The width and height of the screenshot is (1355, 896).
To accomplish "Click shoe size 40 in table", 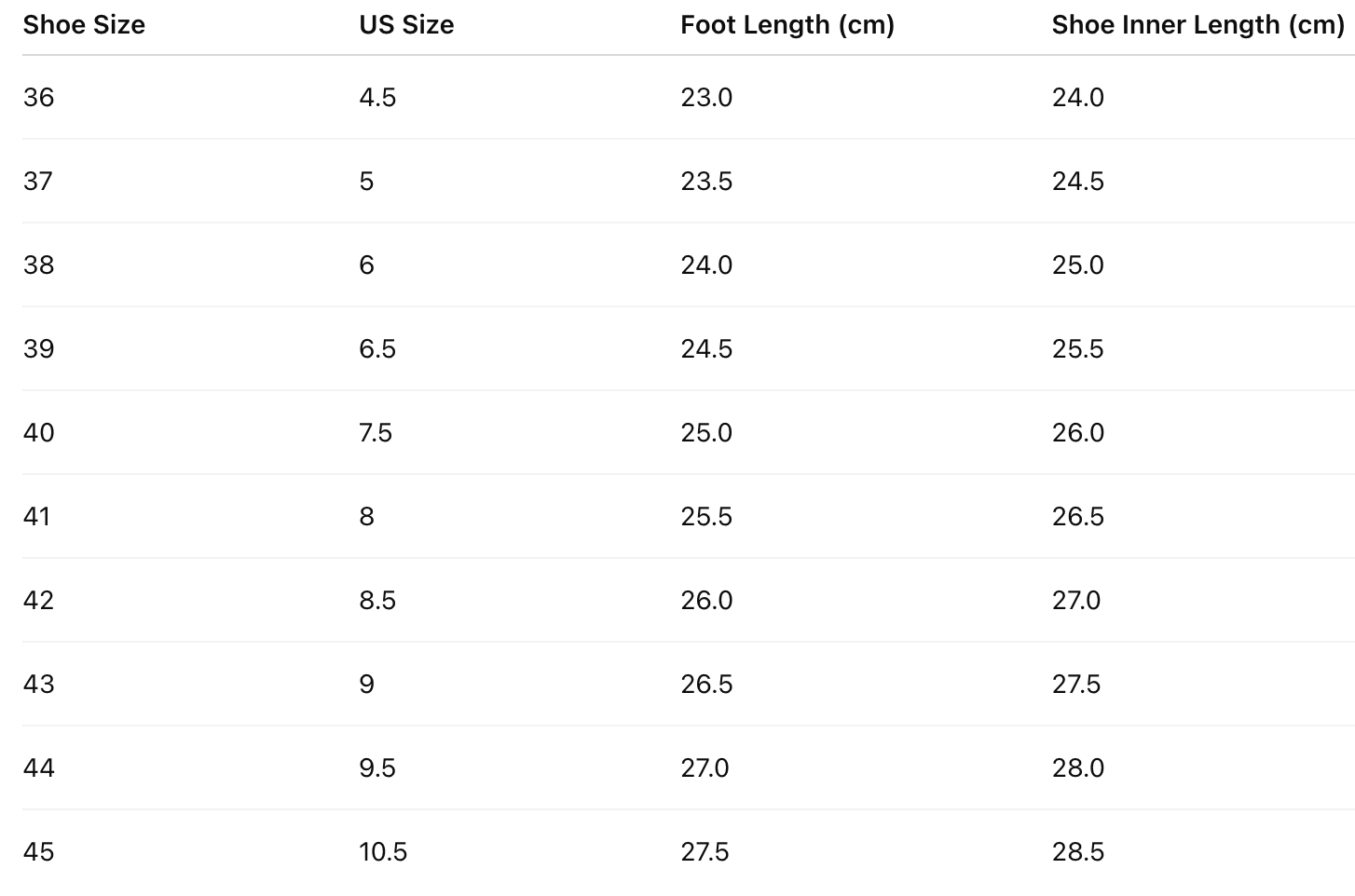I will click(x=39, y=433).
